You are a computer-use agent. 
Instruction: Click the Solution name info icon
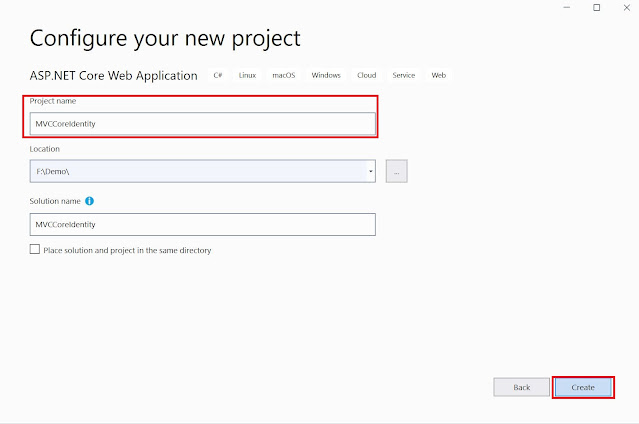pos(89,201)
